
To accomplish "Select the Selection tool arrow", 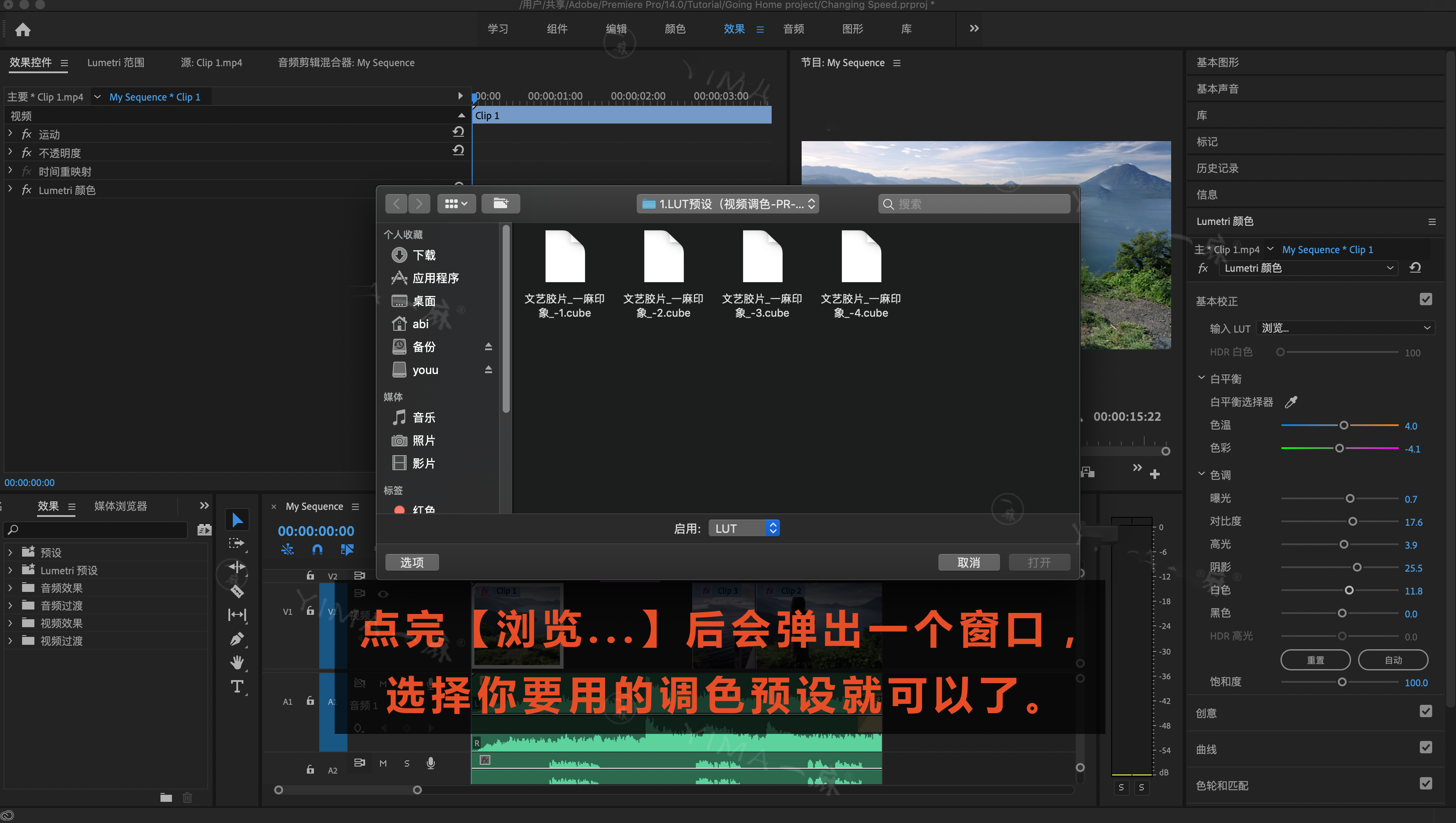I will (237, 520).
